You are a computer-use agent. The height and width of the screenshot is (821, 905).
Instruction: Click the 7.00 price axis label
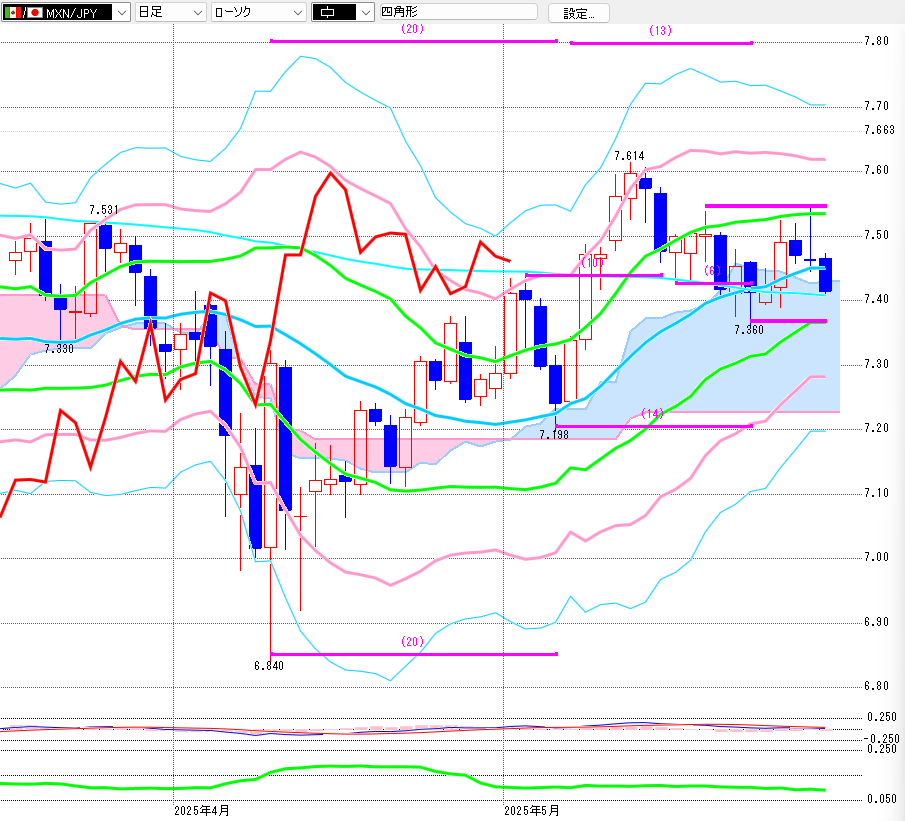point(876,557)
